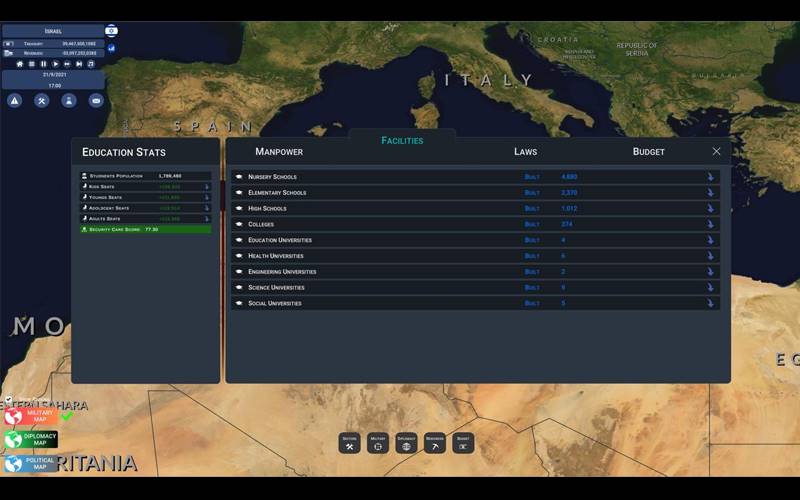Pause the game simulation
The image size is (800, 500).
43,64
